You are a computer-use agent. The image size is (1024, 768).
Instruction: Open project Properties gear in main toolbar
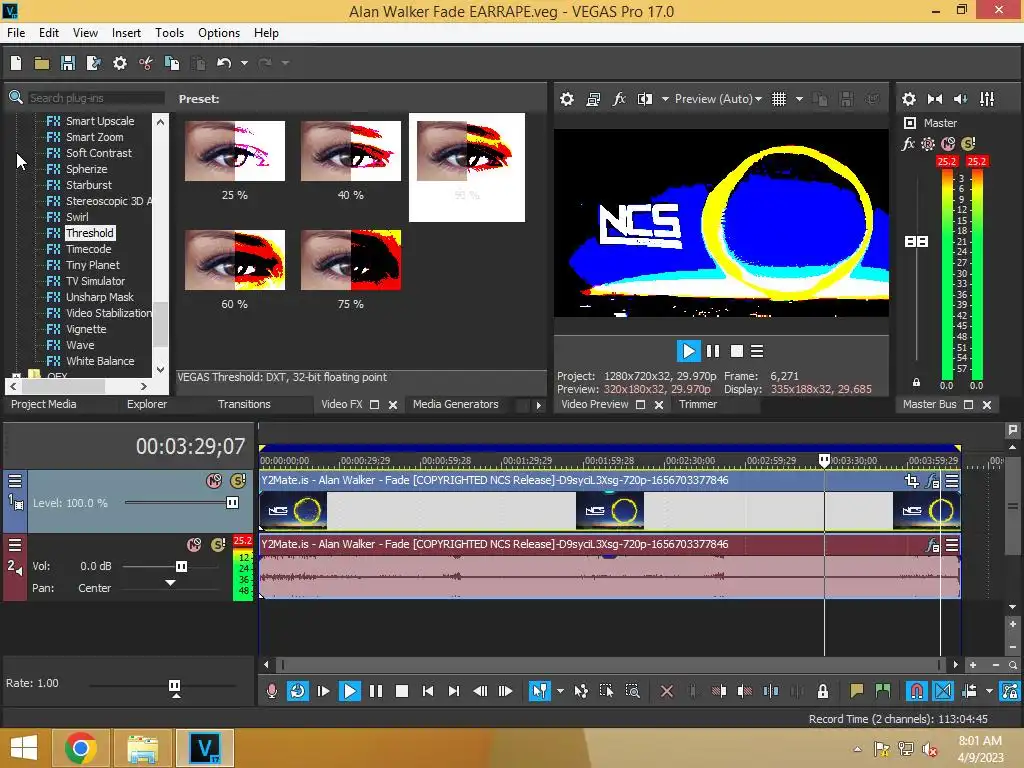click(x=120, y=63)
